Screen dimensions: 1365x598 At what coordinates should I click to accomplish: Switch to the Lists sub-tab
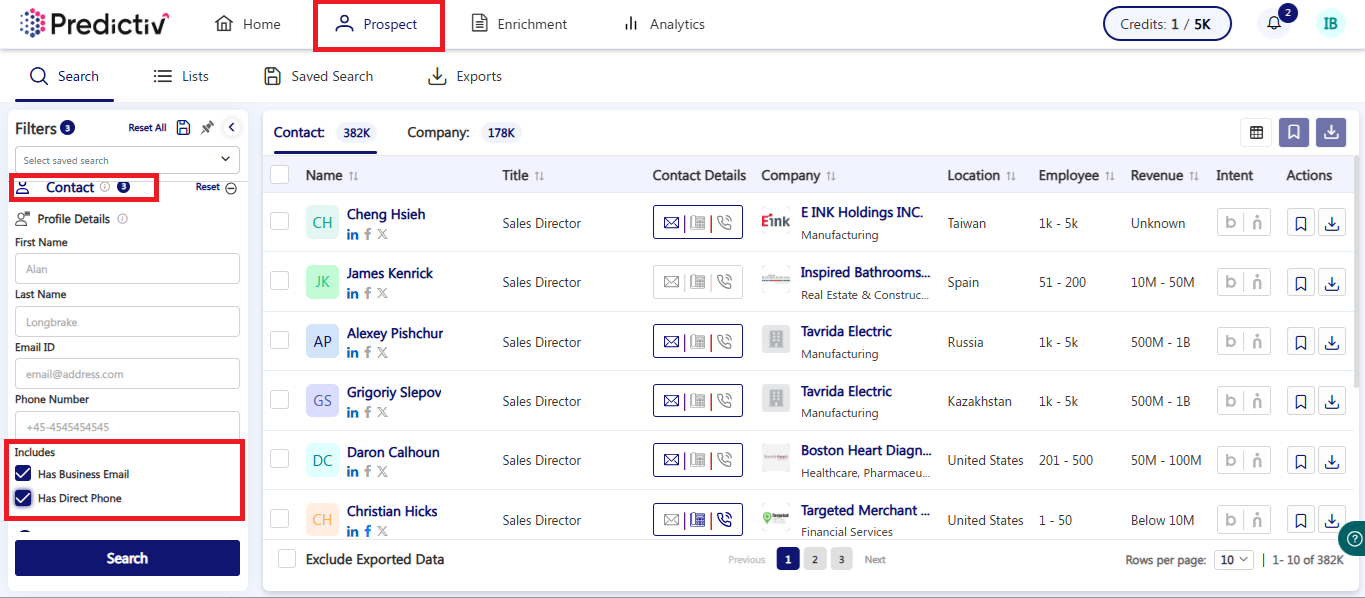(181, 76)
